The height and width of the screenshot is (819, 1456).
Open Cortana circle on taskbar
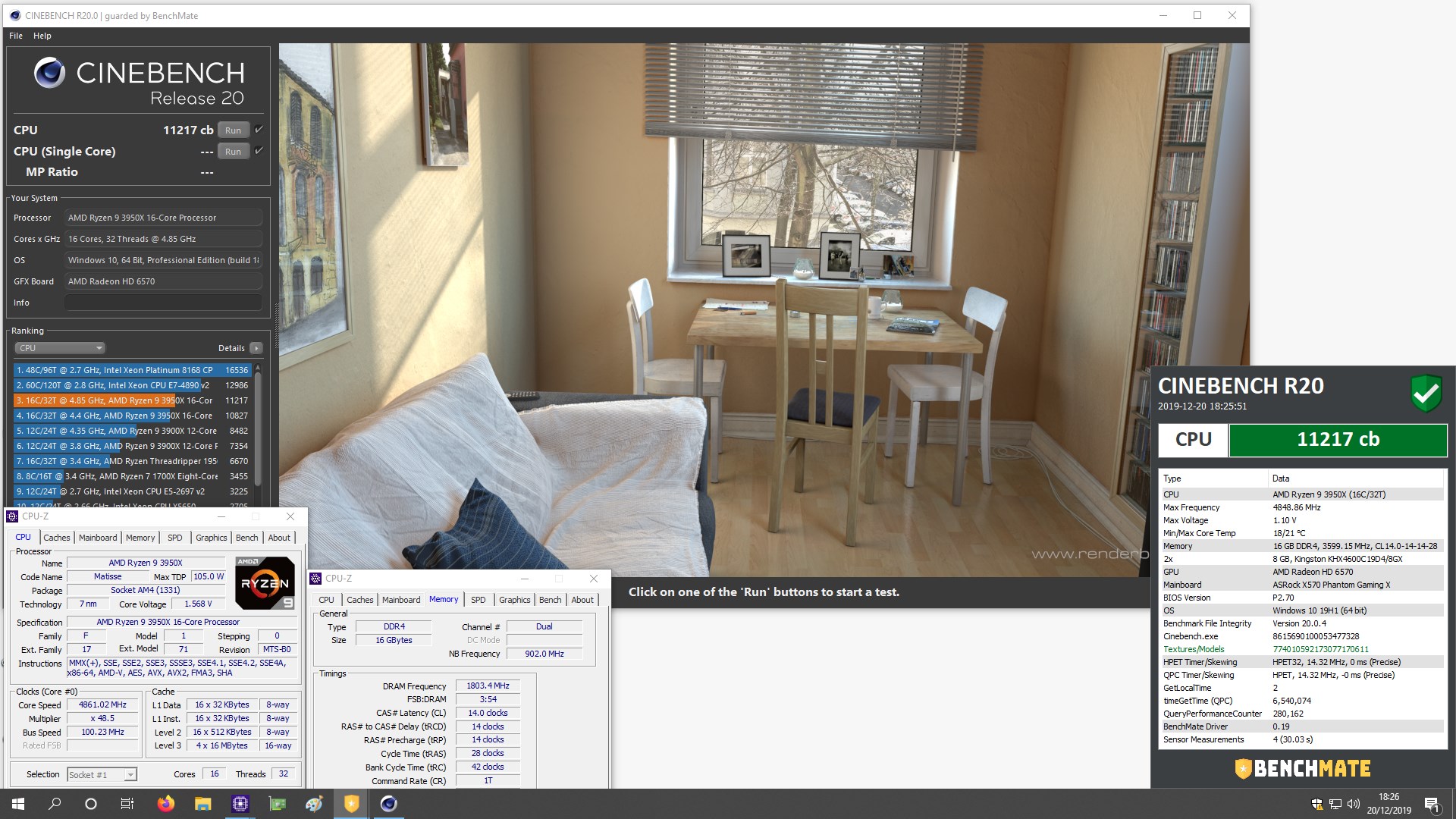coord(91,804)
